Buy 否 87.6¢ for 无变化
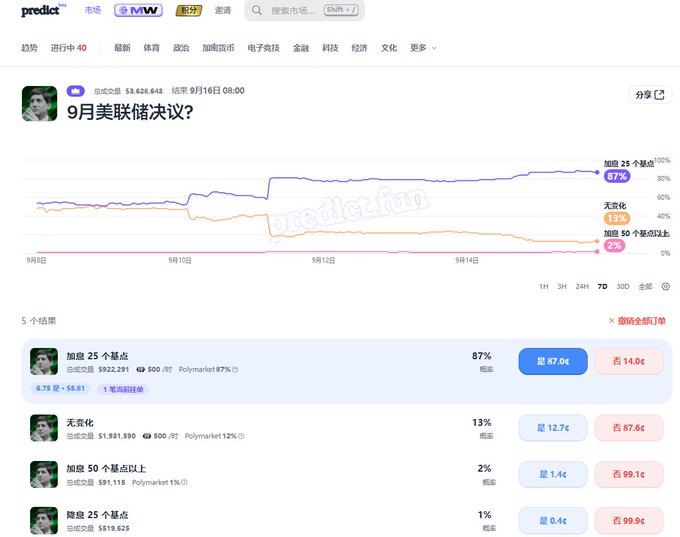The height and width of the screenshot is (537, 680). pyautogui.click(x=629, y=428)
